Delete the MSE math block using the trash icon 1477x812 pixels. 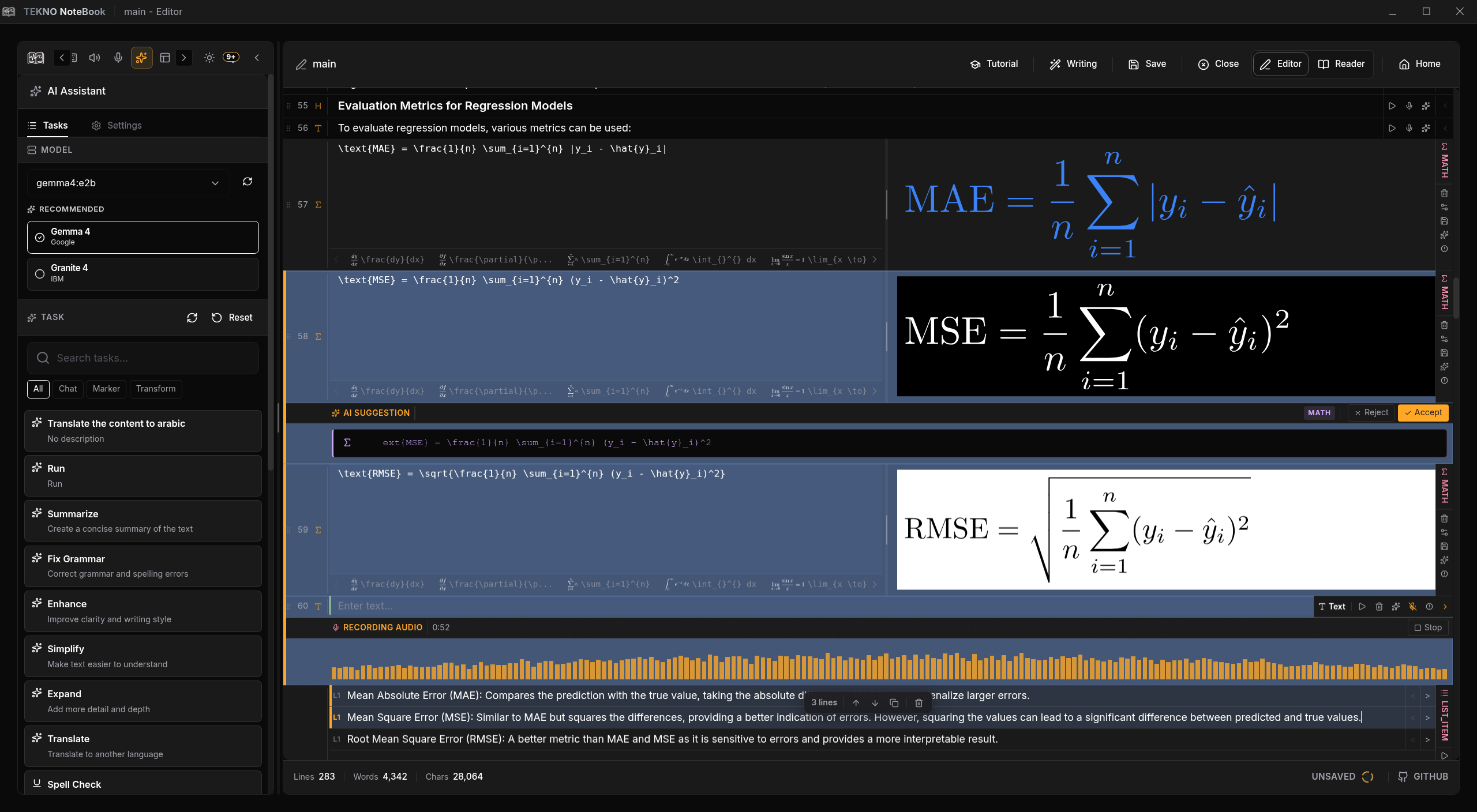click(1444, 325)
